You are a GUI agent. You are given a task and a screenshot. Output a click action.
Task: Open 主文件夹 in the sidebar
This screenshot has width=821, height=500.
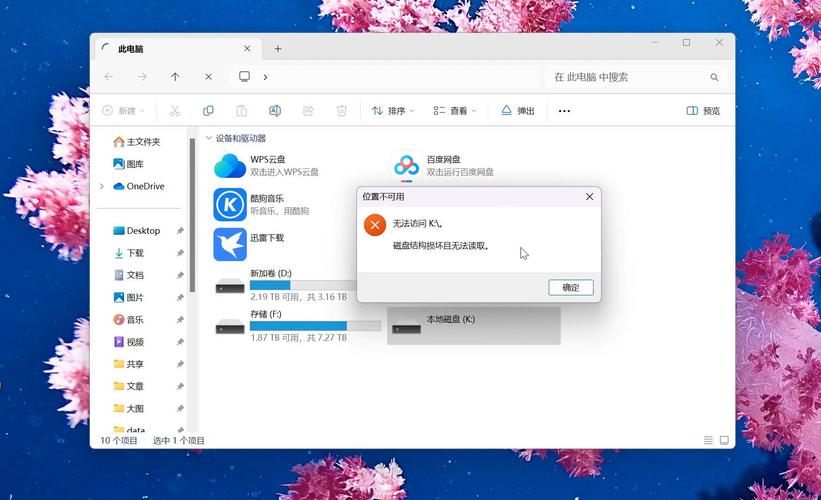[x=136, y=142]
